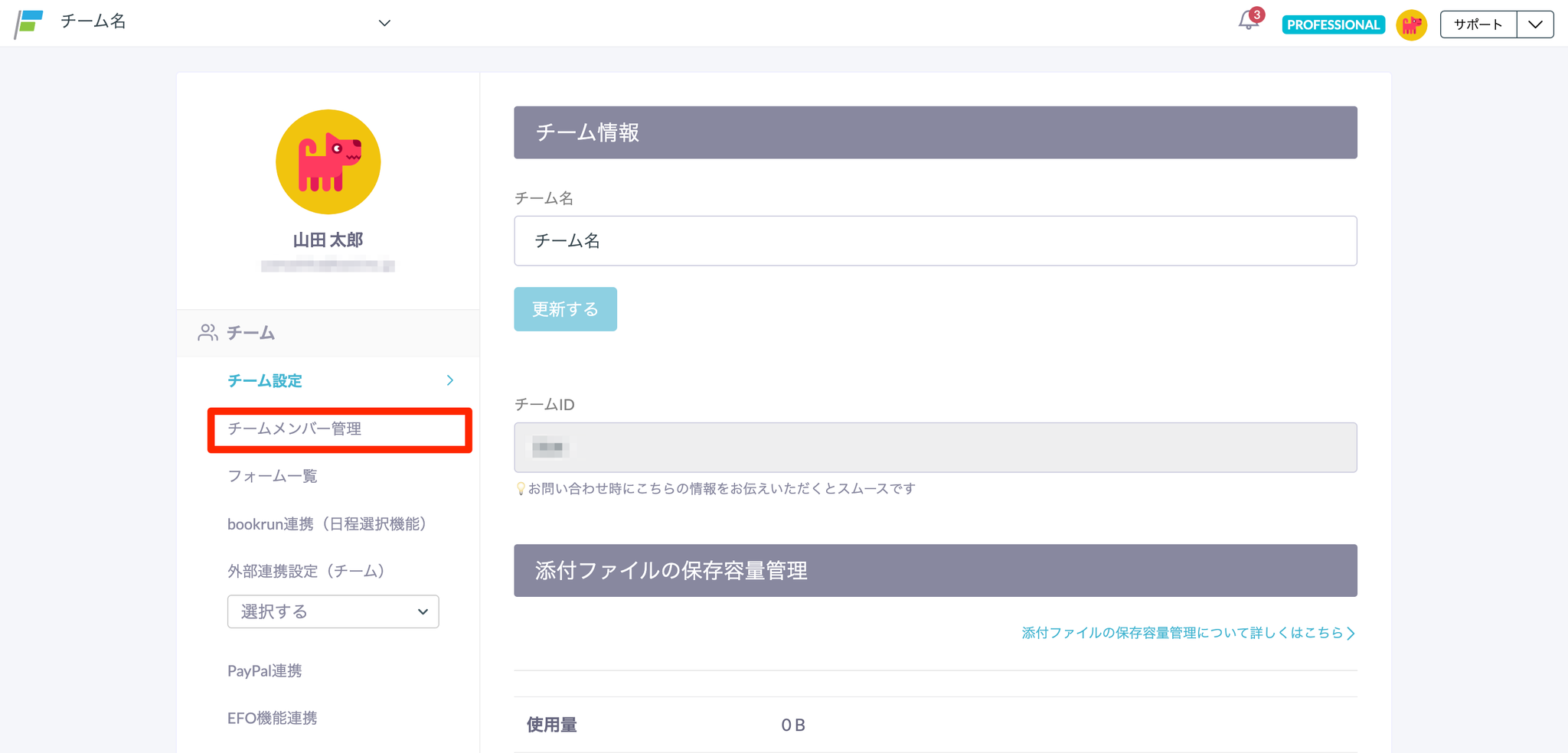The height and width of the screenshot is (753, 1568).
Task: Click the team people icon in sidebar
Action: pos(207,333)
